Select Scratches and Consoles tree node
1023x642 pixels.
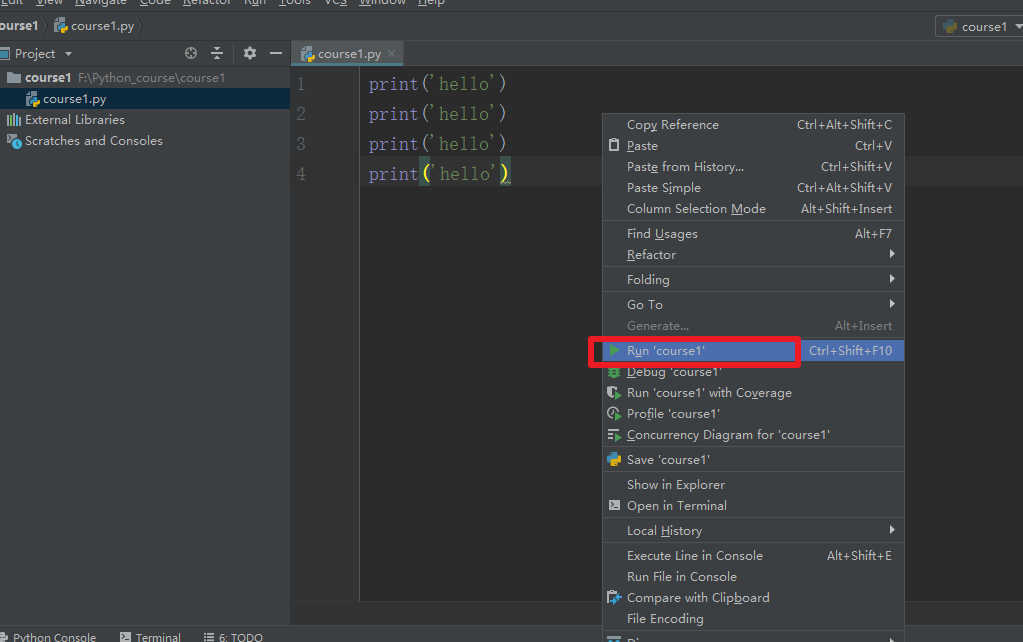[x=145, y=141]
